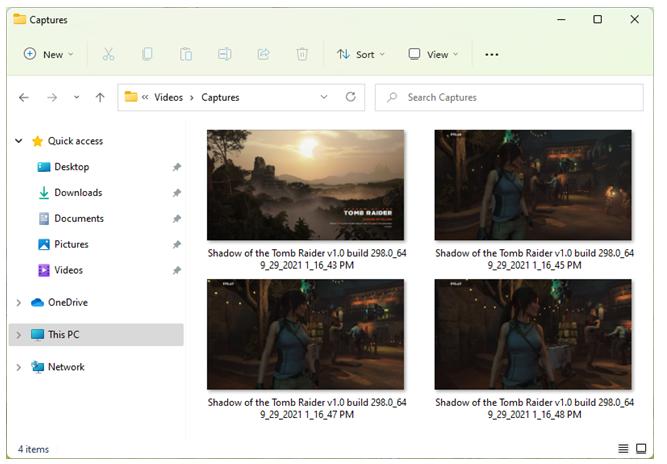Close the Captures window

634,19
